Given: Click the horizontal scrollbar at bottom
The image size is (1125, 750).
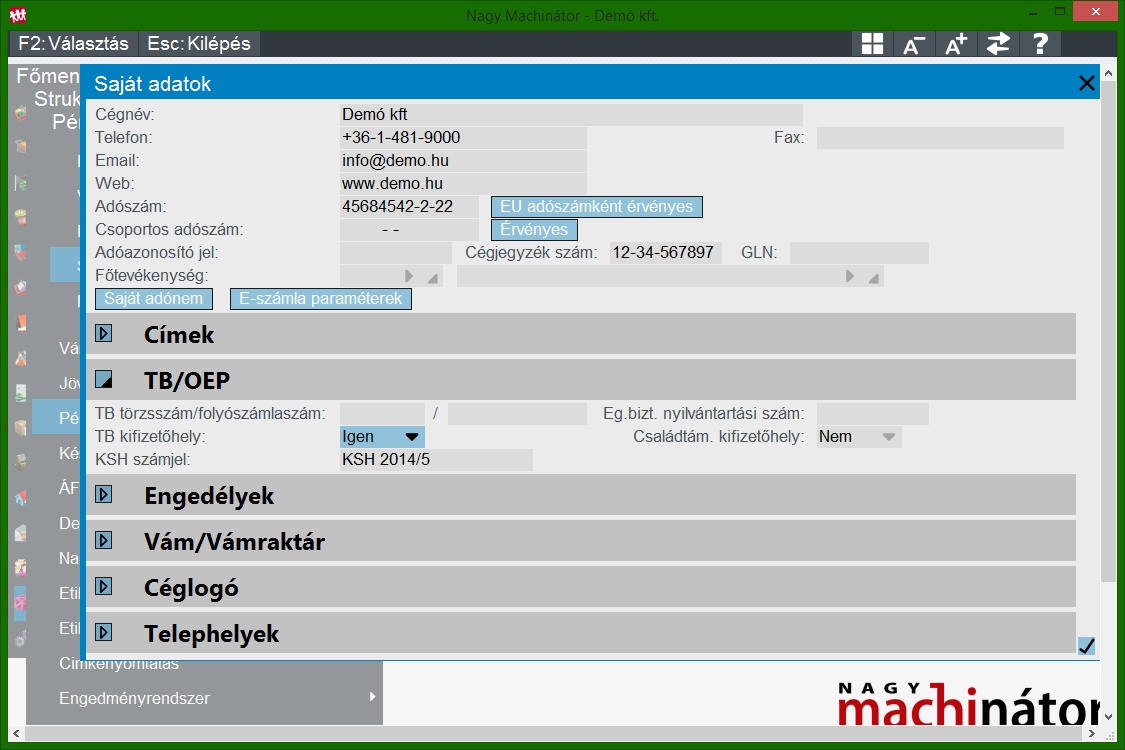Looking at the screenshot, I should coord(554,733).
